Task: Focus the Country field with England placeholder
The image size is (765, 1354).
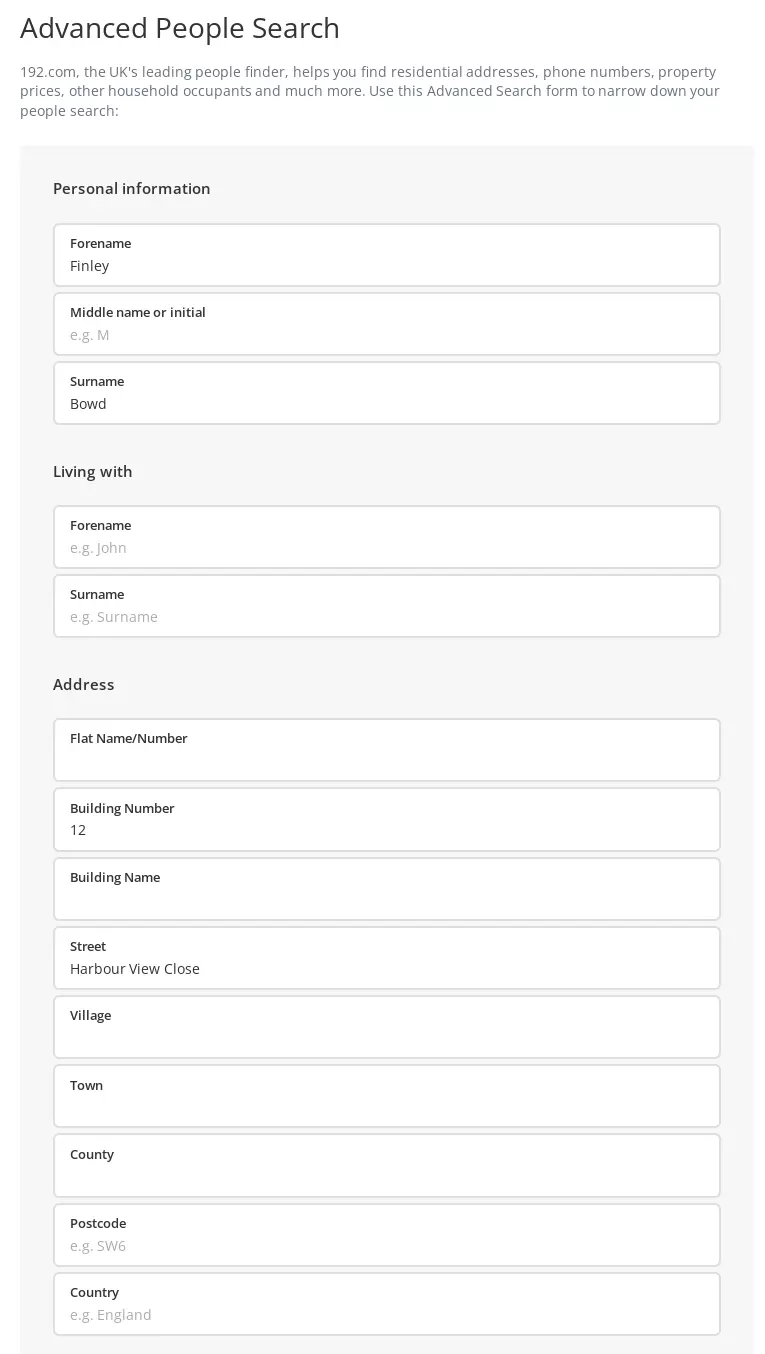Action: (x=386, y=1304)
